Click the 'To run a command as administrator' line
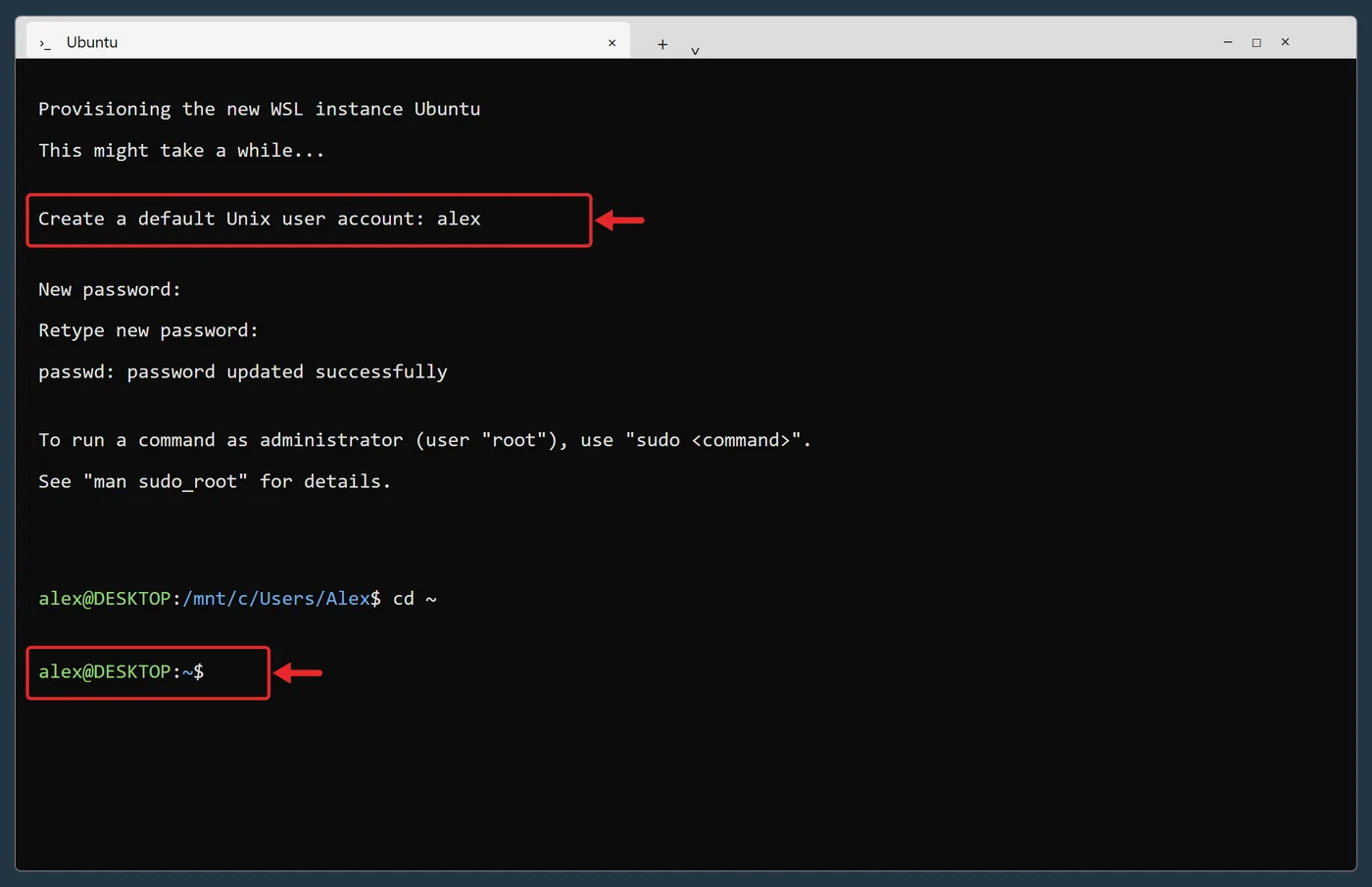The width and height of the screenshot is (1372, 887). pyautogui.click(x=424, y=440)
